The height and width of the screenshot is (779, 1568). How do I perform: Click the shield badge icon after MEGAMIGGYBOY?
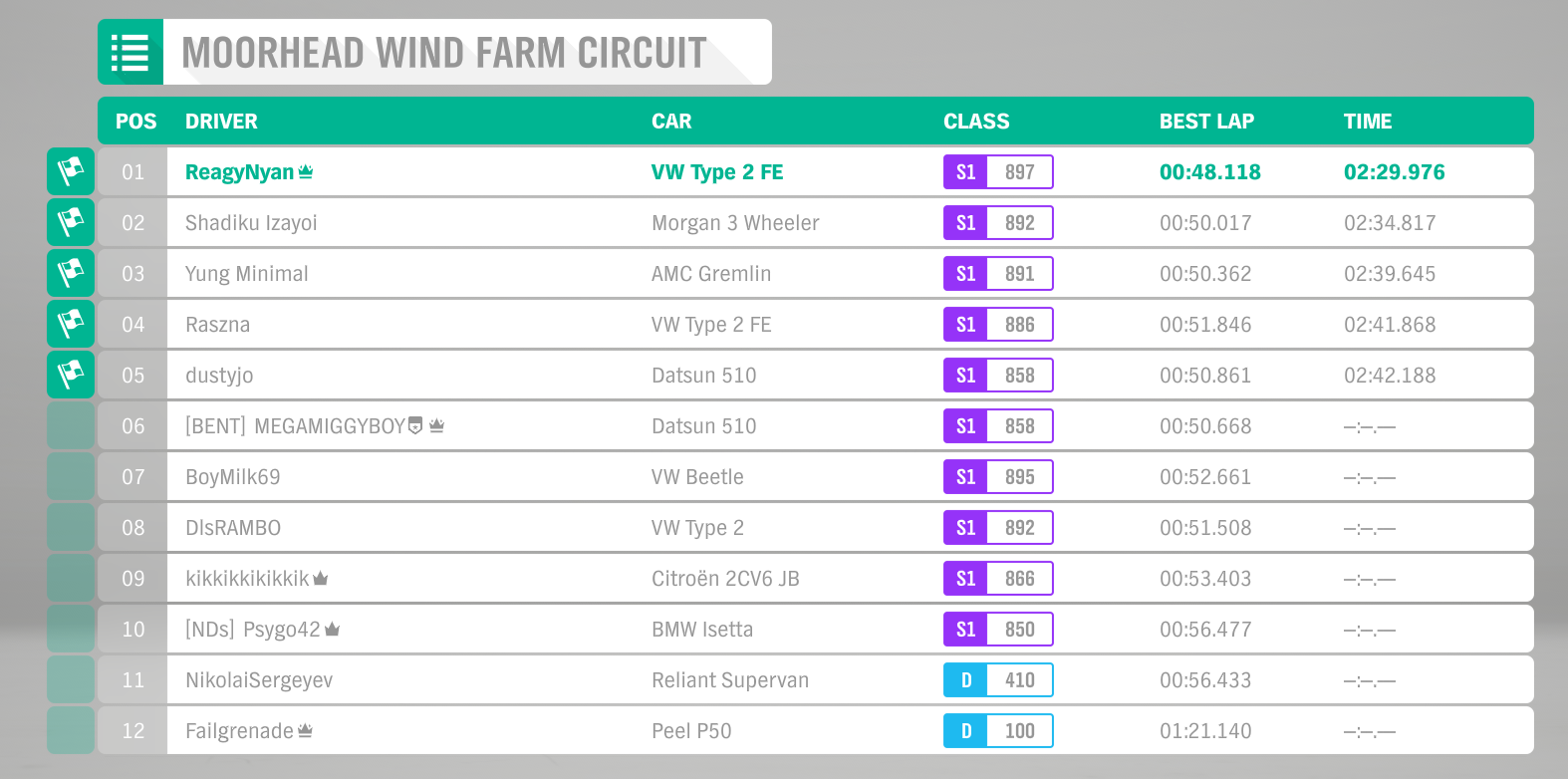tap(415, 425)
